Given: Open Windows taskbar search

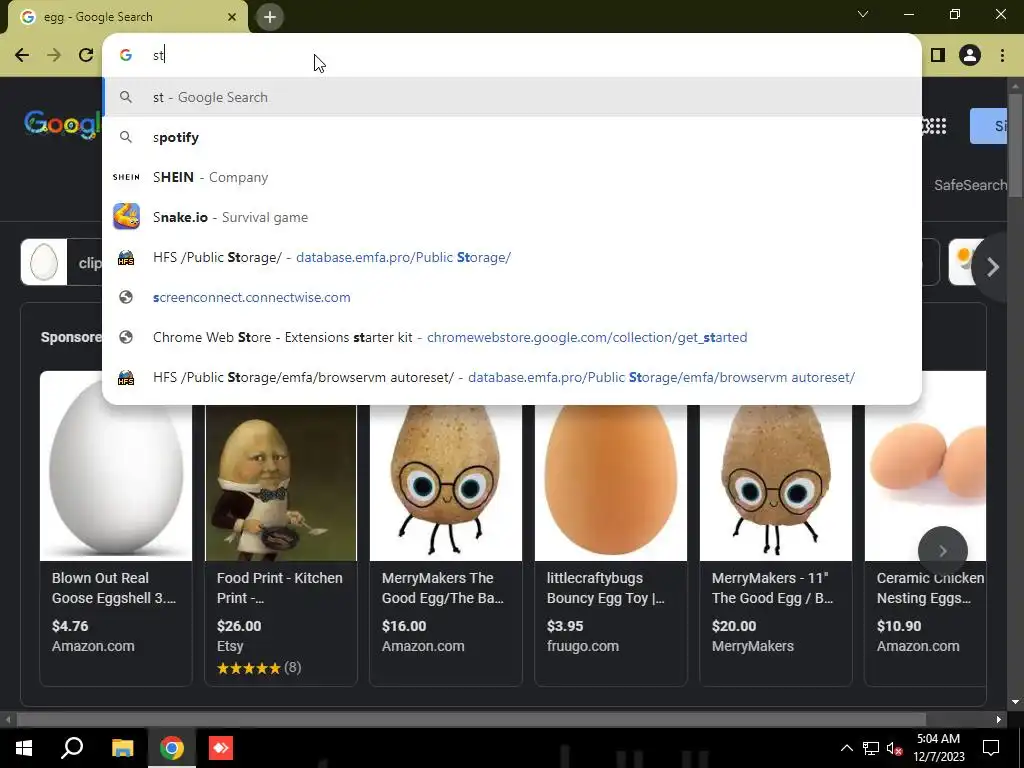Looking at the screenshot, I should (x=72, y=748).
